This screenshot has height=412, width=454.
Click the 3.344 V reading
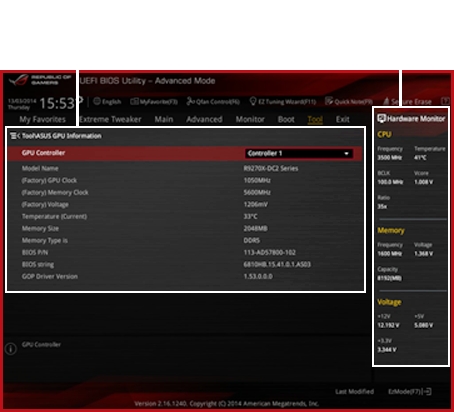[x=387, y=350]
